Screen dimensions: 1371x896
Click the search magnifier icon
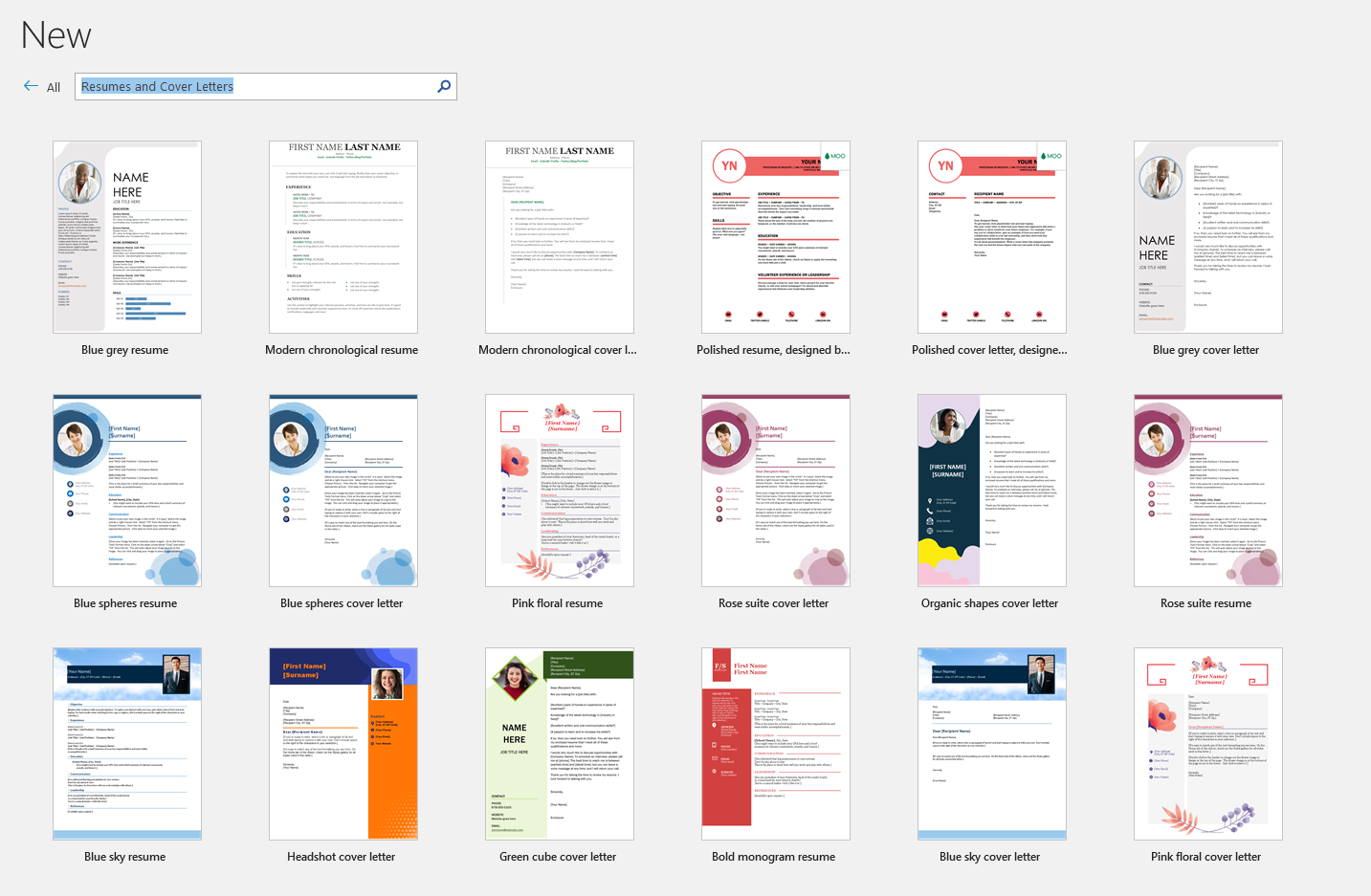pyautogui.click(x=444, y=86)
